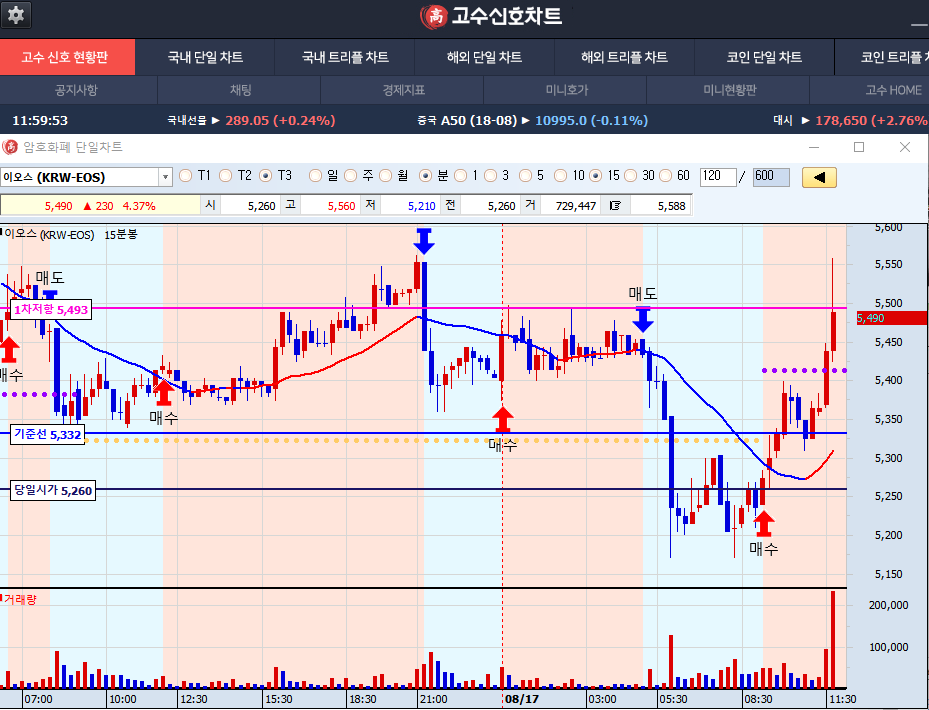The image size is (929, 710).
Task: Click the 거래량 volume panel label
Action: [x=20, y=599]
